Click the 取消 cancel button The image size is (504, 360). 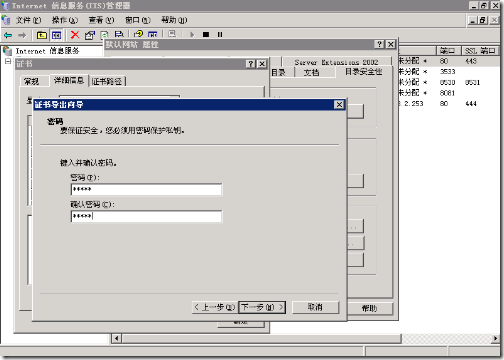point(315,307)
